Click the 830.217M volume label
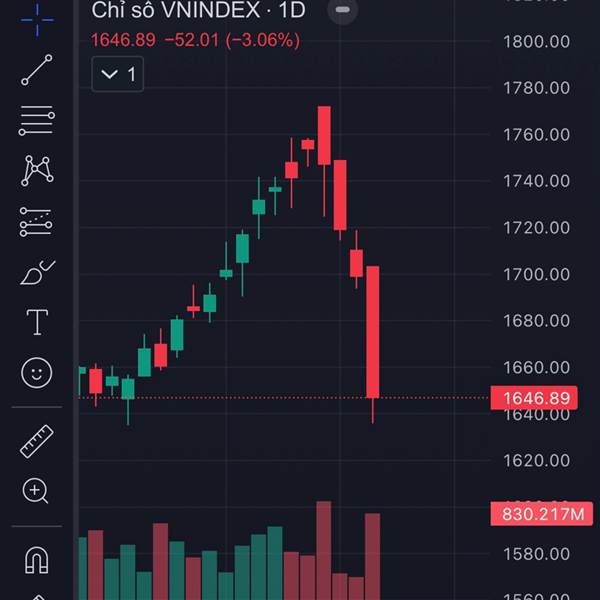600x600 pixels. (x=536, y=515)
